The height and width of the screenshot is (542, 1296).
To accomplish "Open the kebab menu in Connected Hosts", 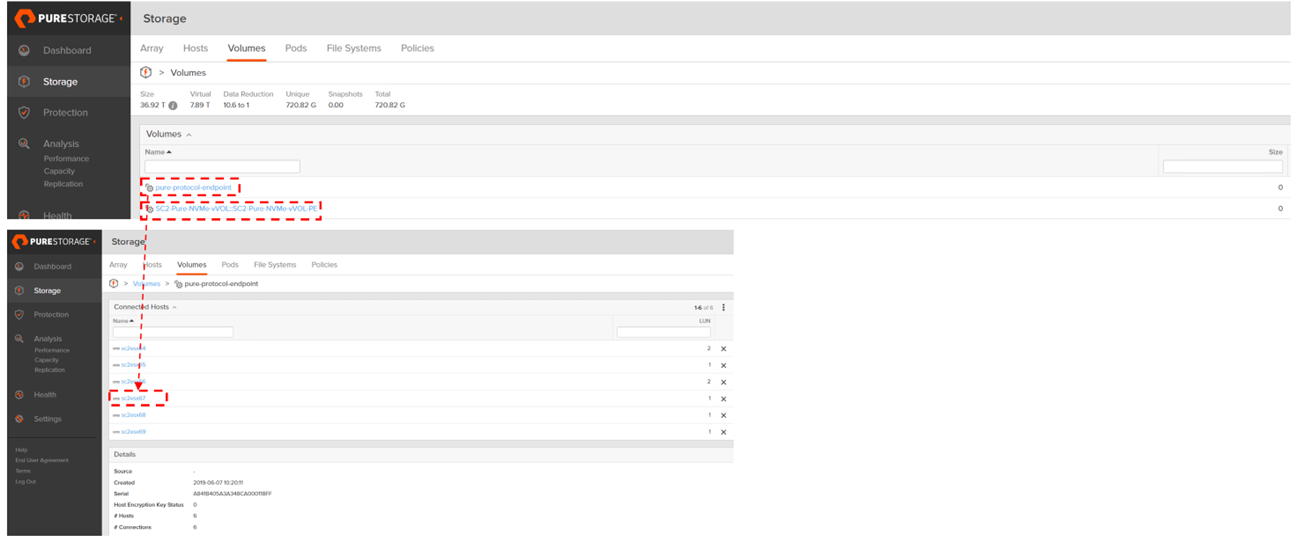I will [723, 307].
